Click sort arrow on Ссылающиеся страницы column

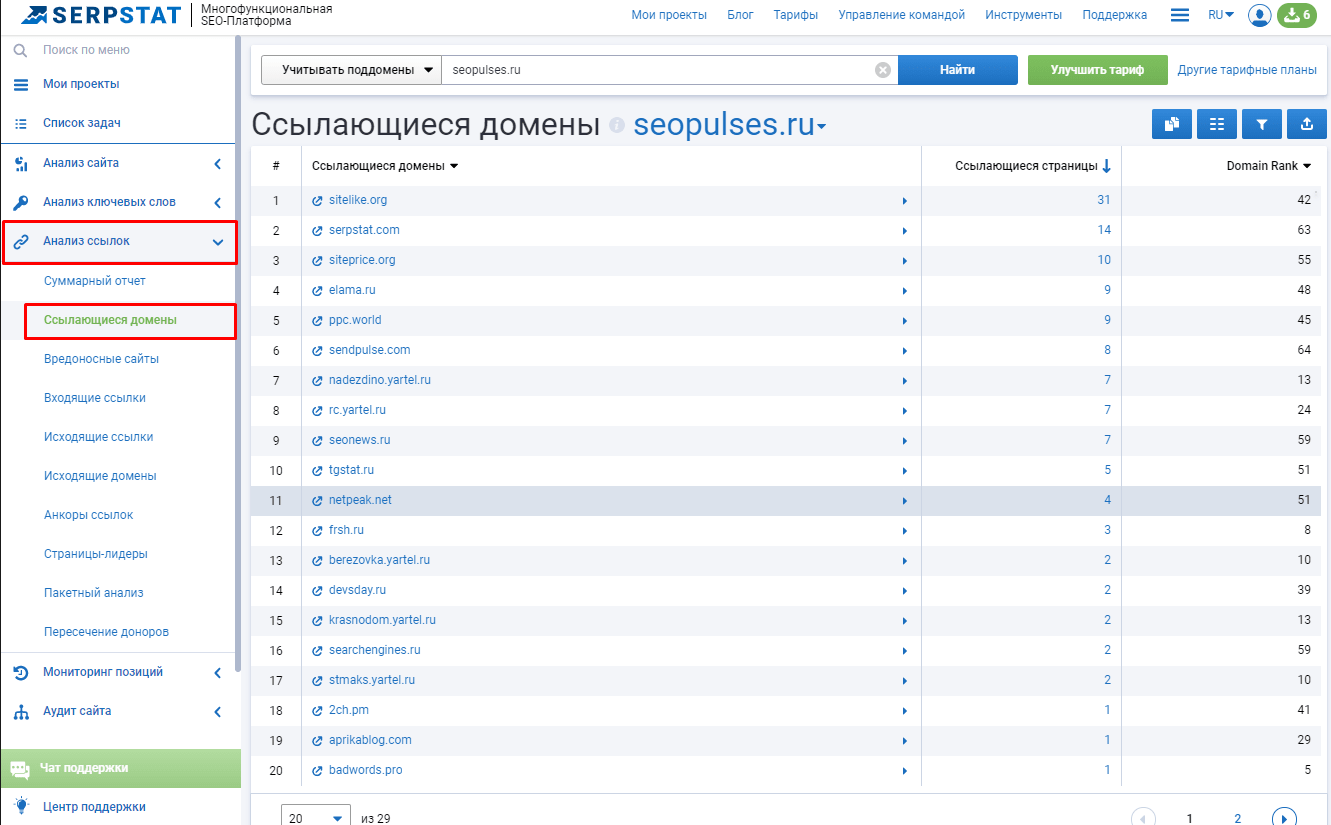click(1106, 166)
